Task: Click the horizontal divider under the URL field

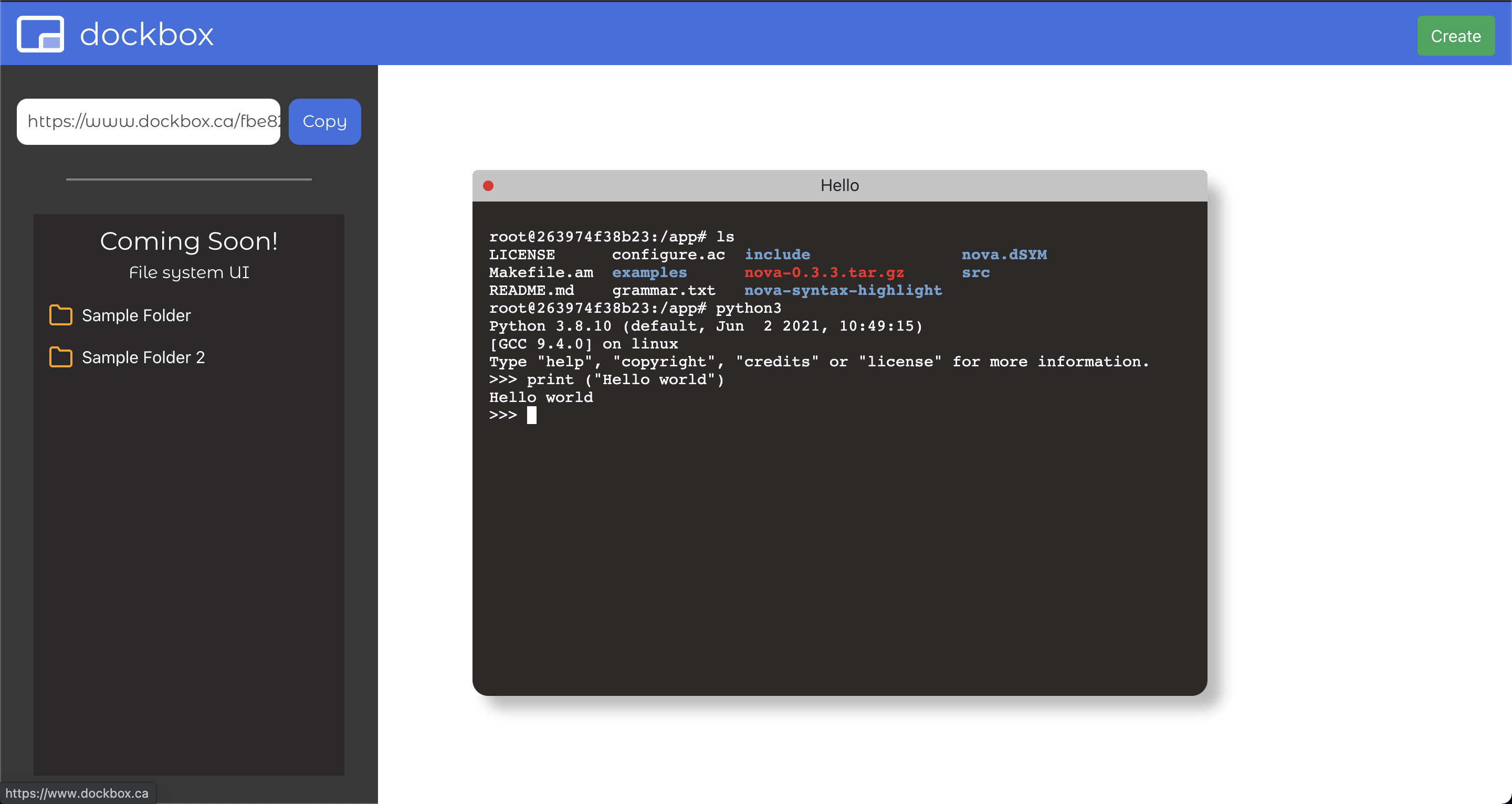Action: coord(188,179)
